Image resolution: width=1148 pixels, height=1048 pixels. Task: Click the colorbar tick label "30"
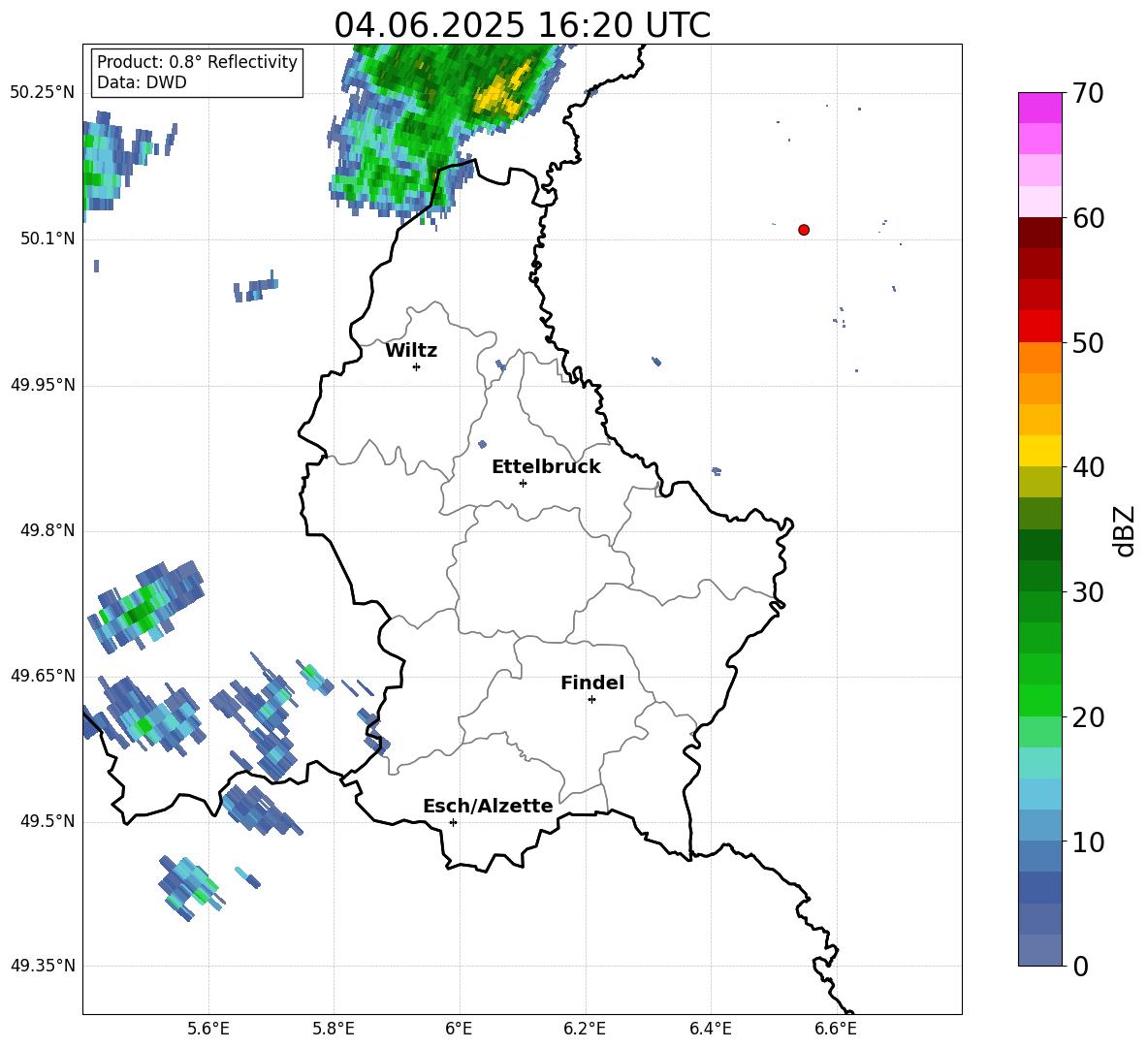click(x=1088, y=592)
